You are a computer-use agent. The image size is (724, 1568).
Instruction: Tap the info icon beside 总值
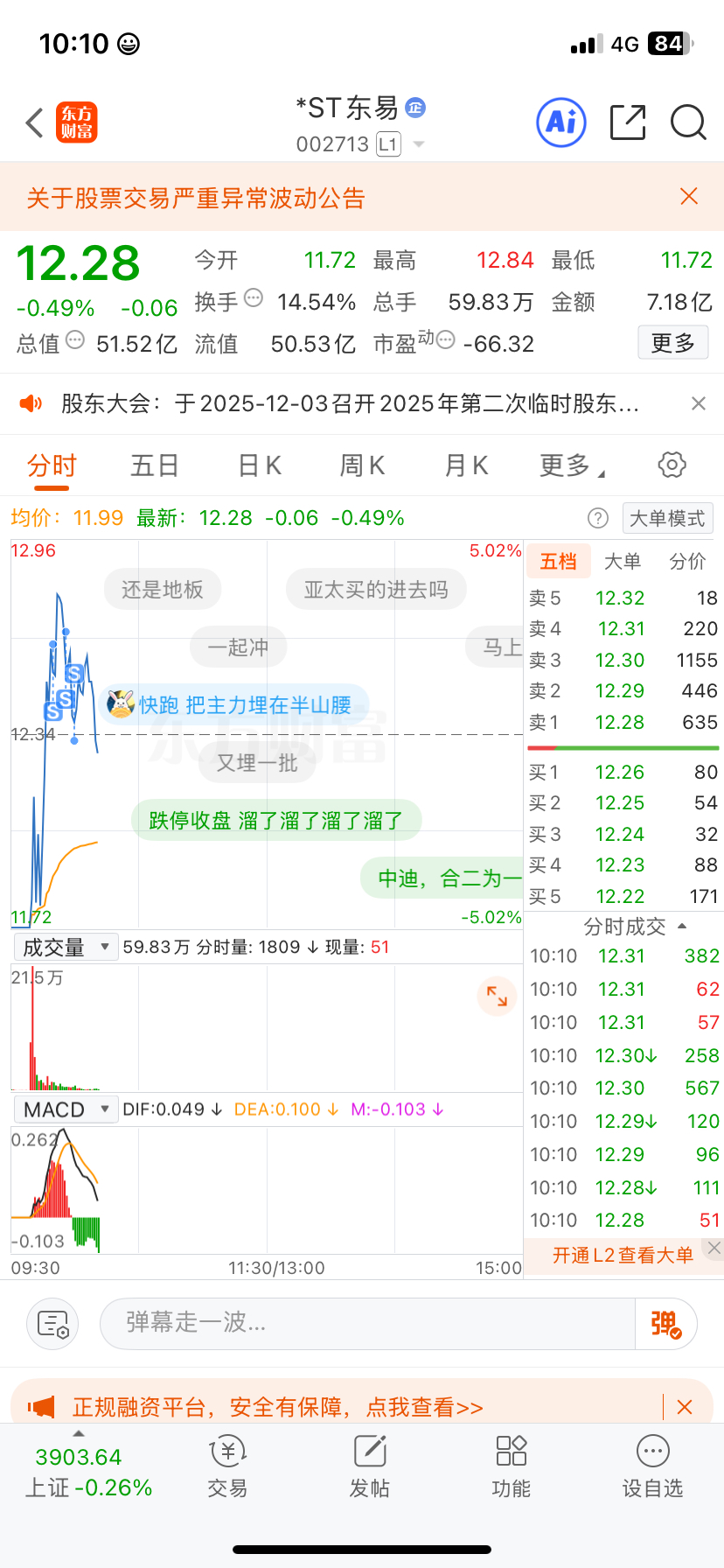pyautogui.click(x=76, y=340)
